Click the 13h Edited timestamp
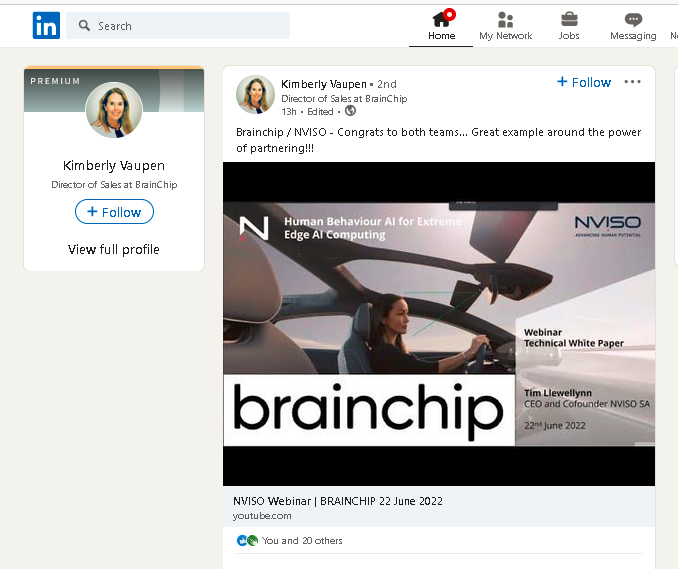The image size is (678, 569). coord(307,112)
